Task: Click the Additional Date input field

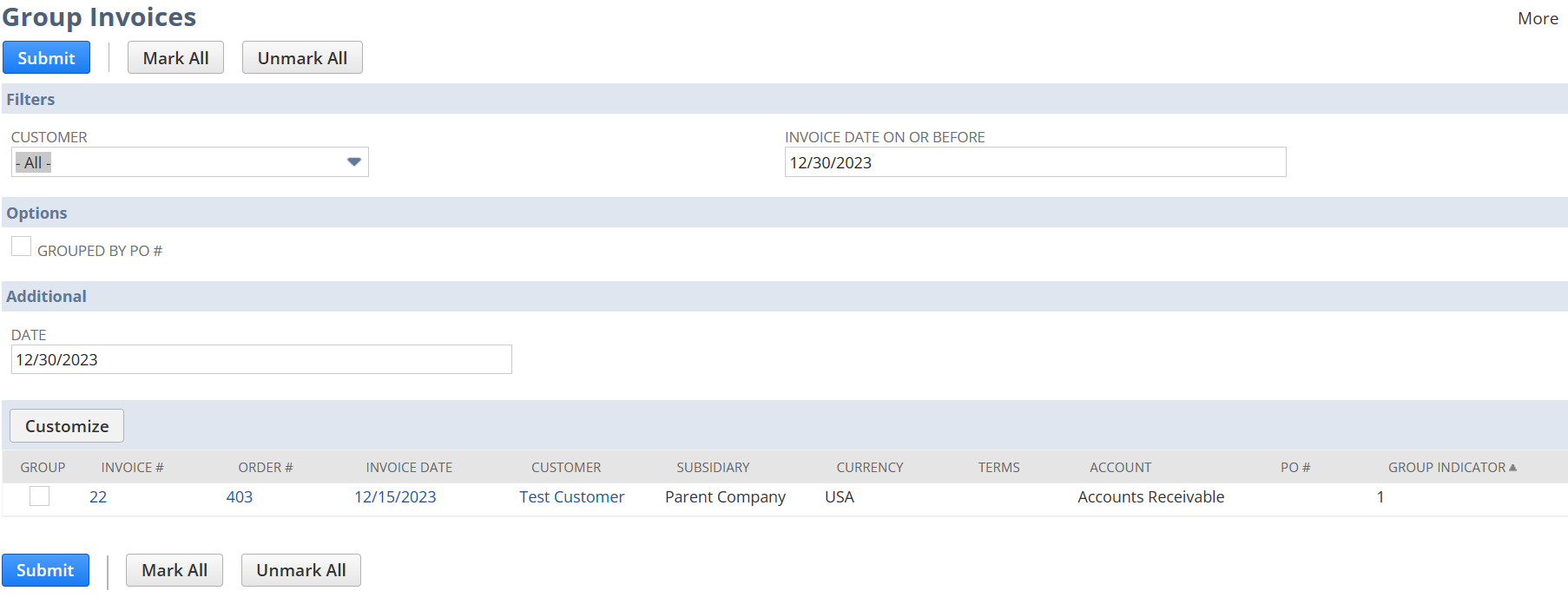Action: pos(260,359)
